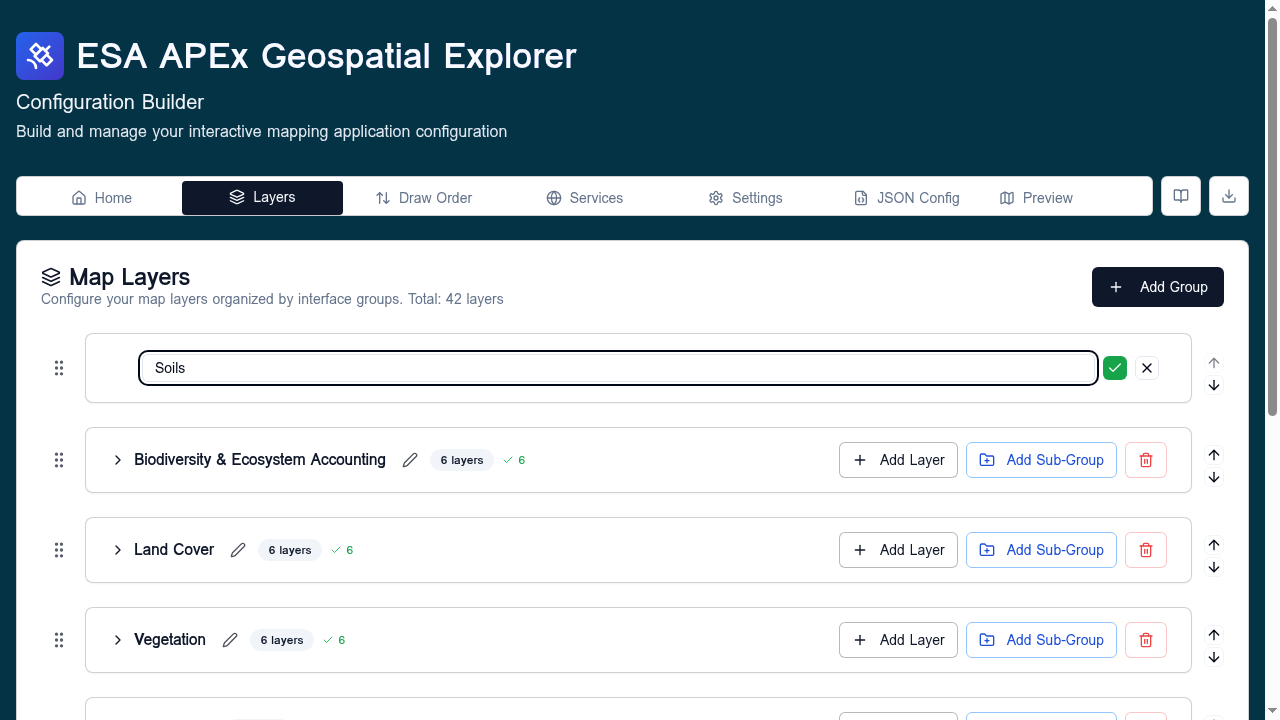Move Biodiversity & Ecosystem Accounting group down
This screenshot has width=1280, height=720.
(x=1214, y=477)
